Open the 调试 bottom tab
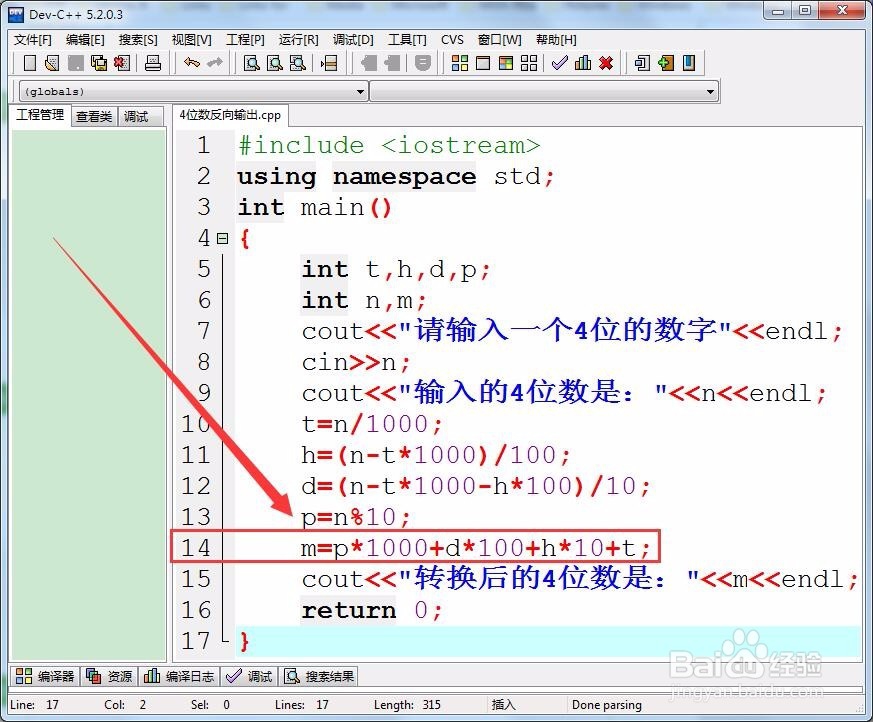The height and width of the screenshot is (722, 873). tap(249, 676)
